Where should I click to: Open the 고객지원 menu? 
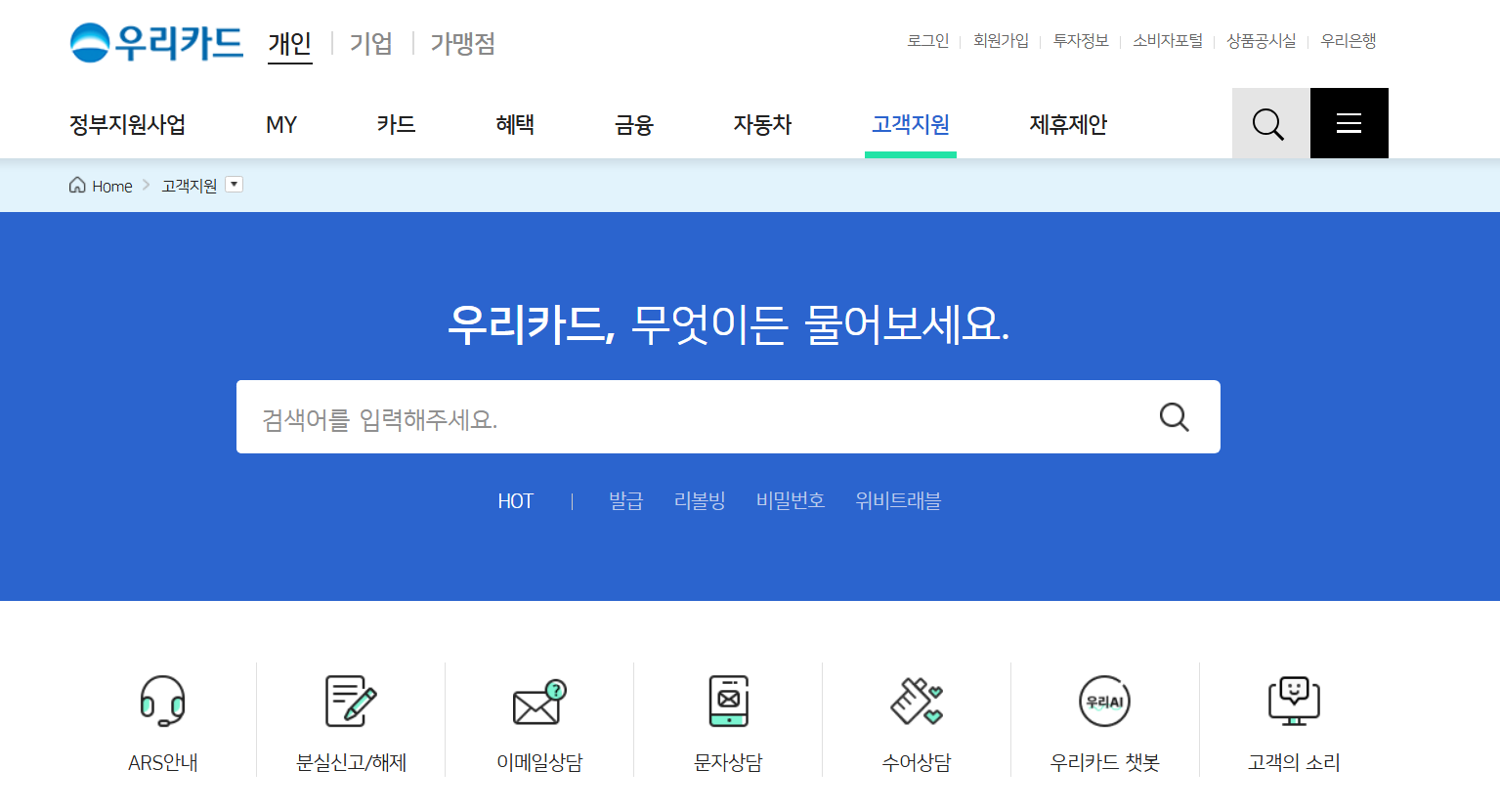(x=911, y=124)
